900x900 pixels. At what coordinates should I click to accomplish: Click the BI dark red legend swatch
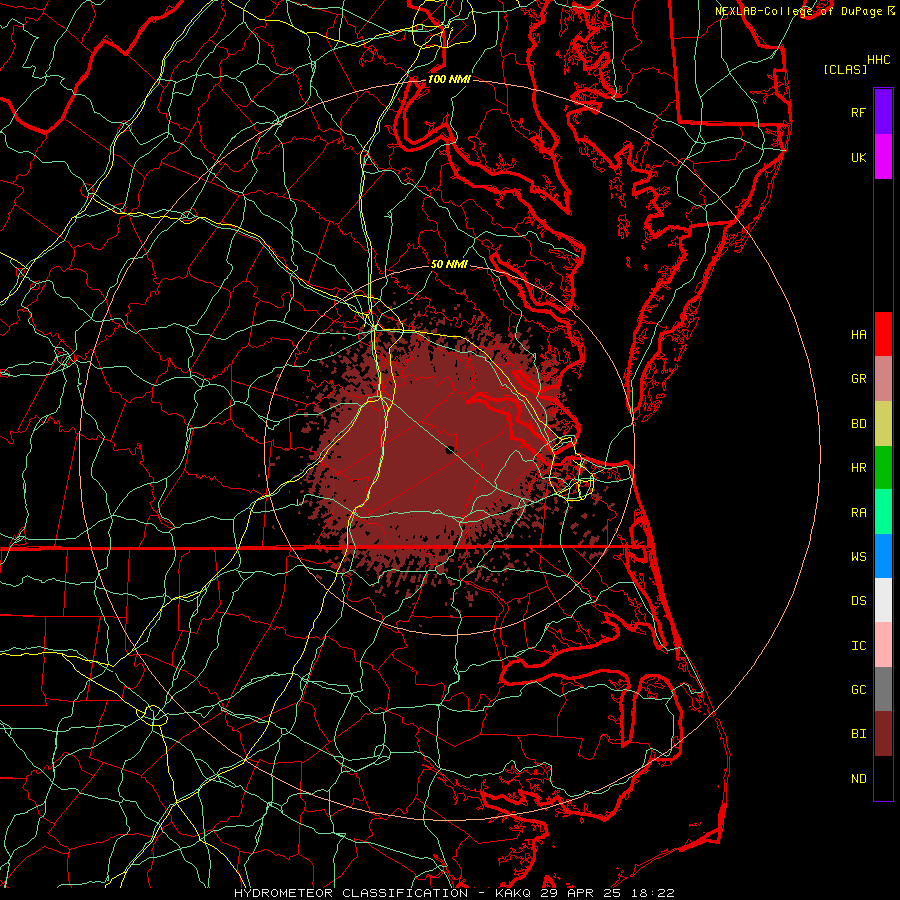pyautogui.click(x=883, y=734)
